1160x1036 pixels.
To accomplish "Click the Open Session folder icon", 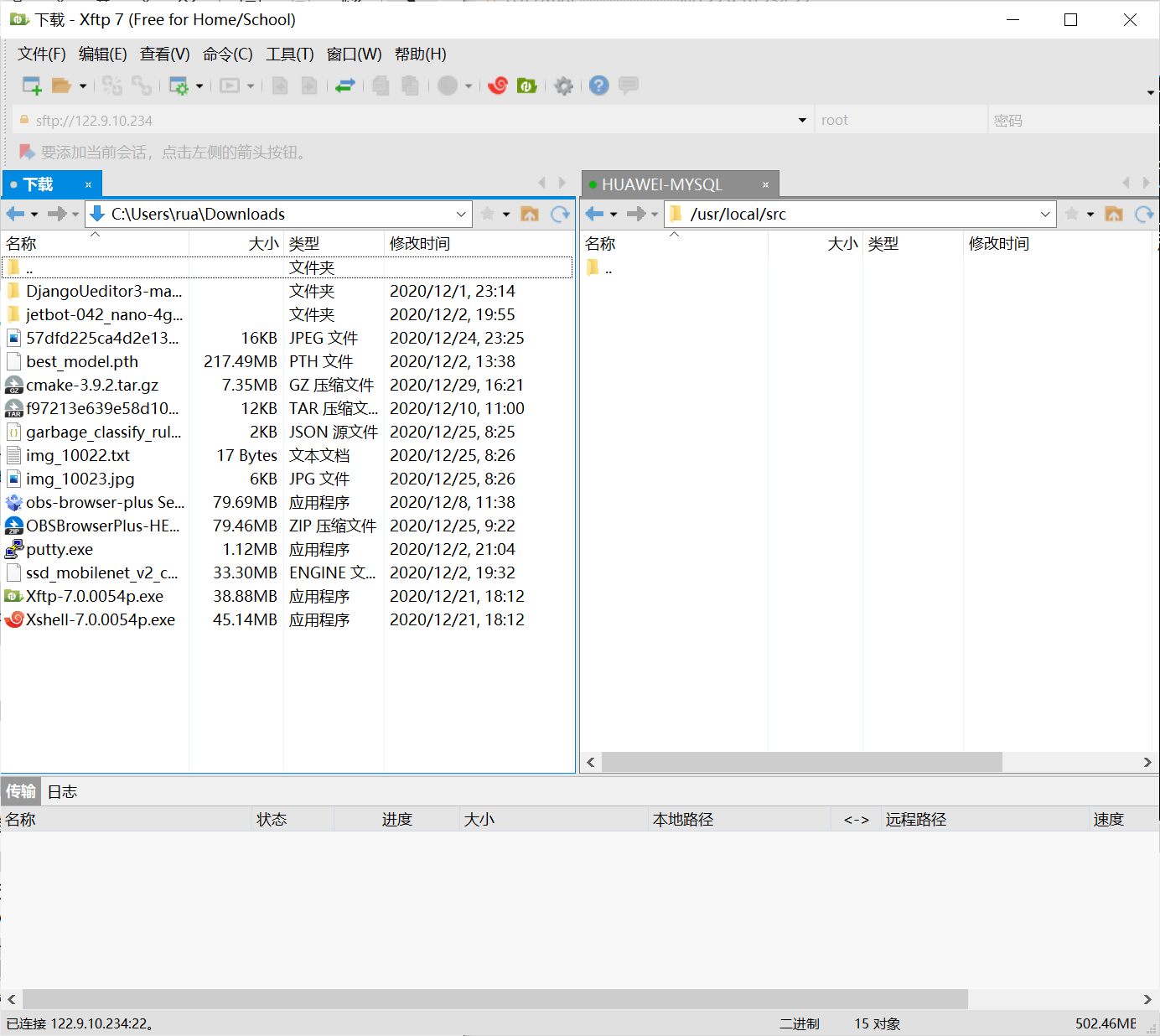I will tap(61, 85).
